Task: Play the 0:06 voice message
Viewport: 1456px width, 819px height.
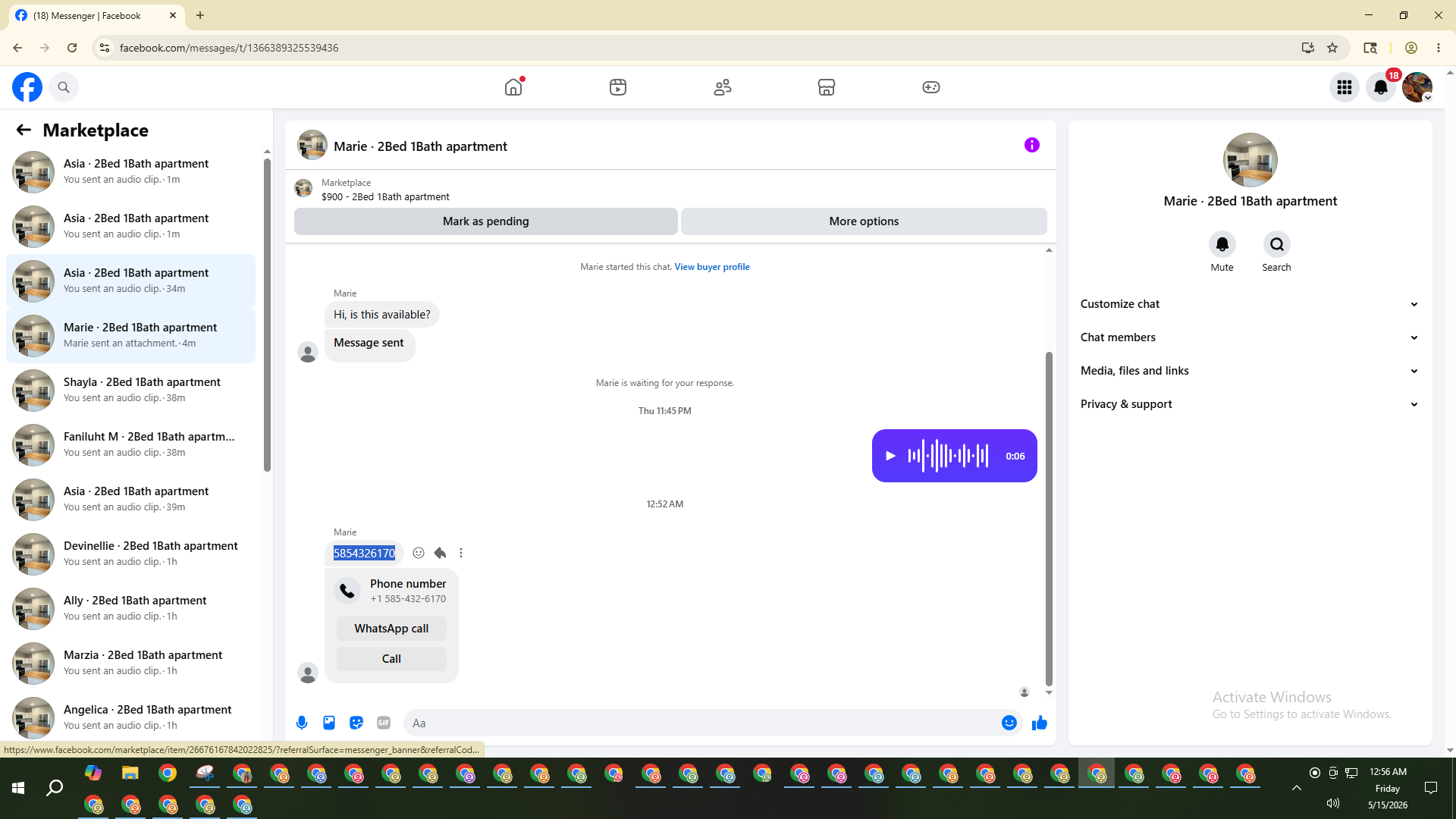Action: (891, 456)
